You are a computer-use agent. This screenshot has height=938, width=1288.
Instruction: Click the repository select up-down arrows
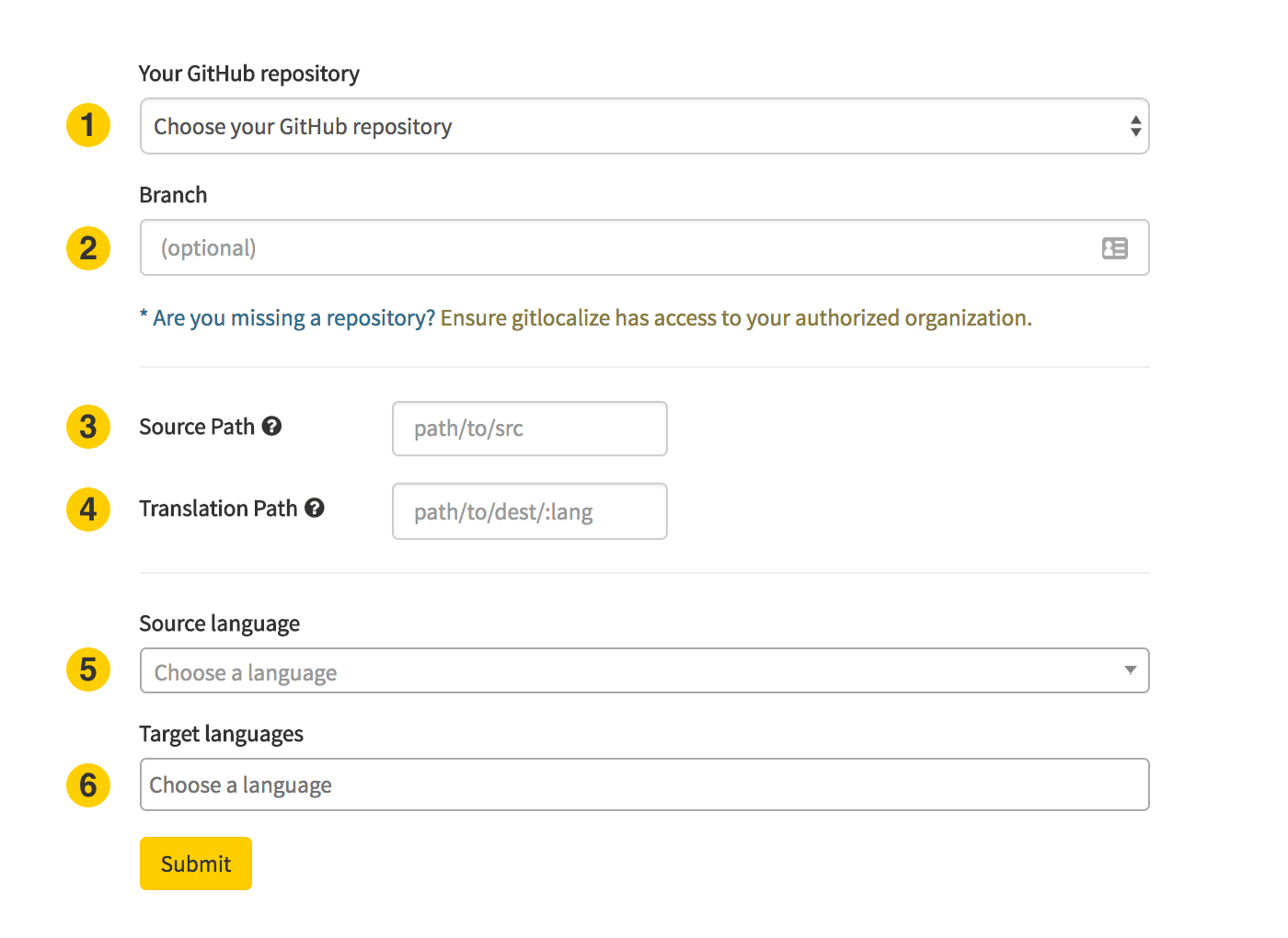point(1136,126)
